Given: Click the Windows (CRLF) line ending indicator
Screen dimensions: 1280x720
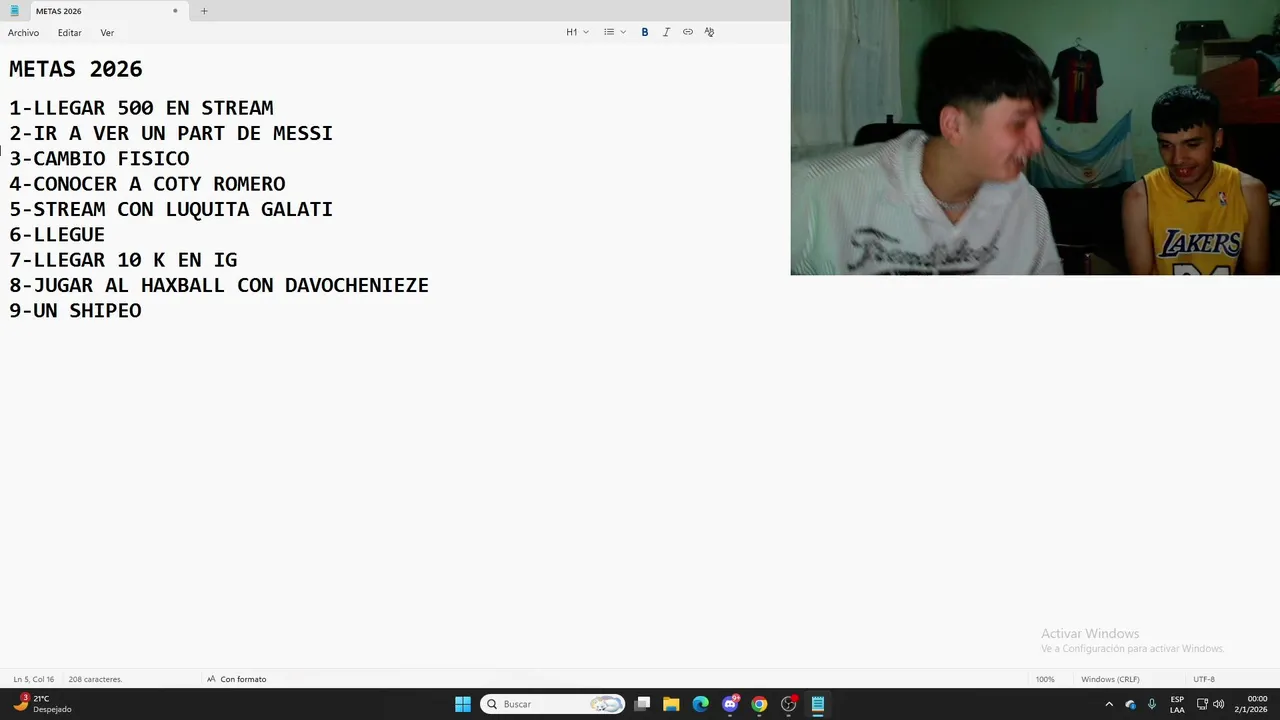Looking at the screenshot, I should pos(1110,679).
